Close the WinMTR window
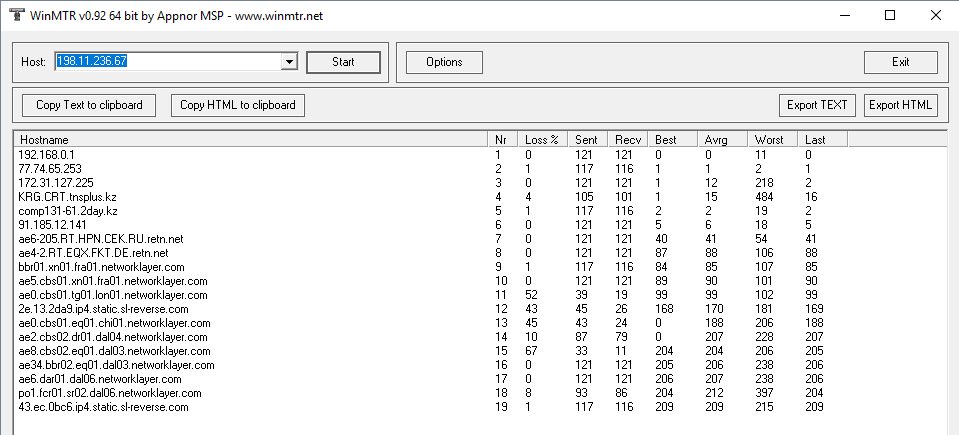The image size is (959, 435). click(935, 15)
